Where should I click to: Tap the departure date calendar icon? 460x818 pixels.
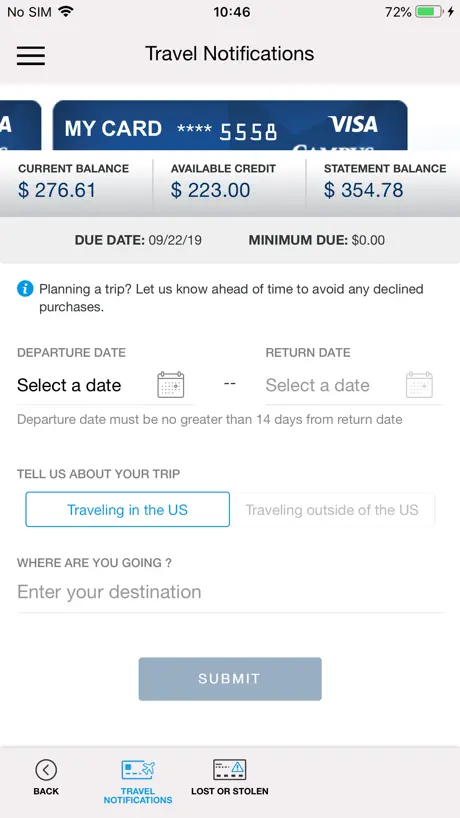pyautogui.click(x=171, y=385)
